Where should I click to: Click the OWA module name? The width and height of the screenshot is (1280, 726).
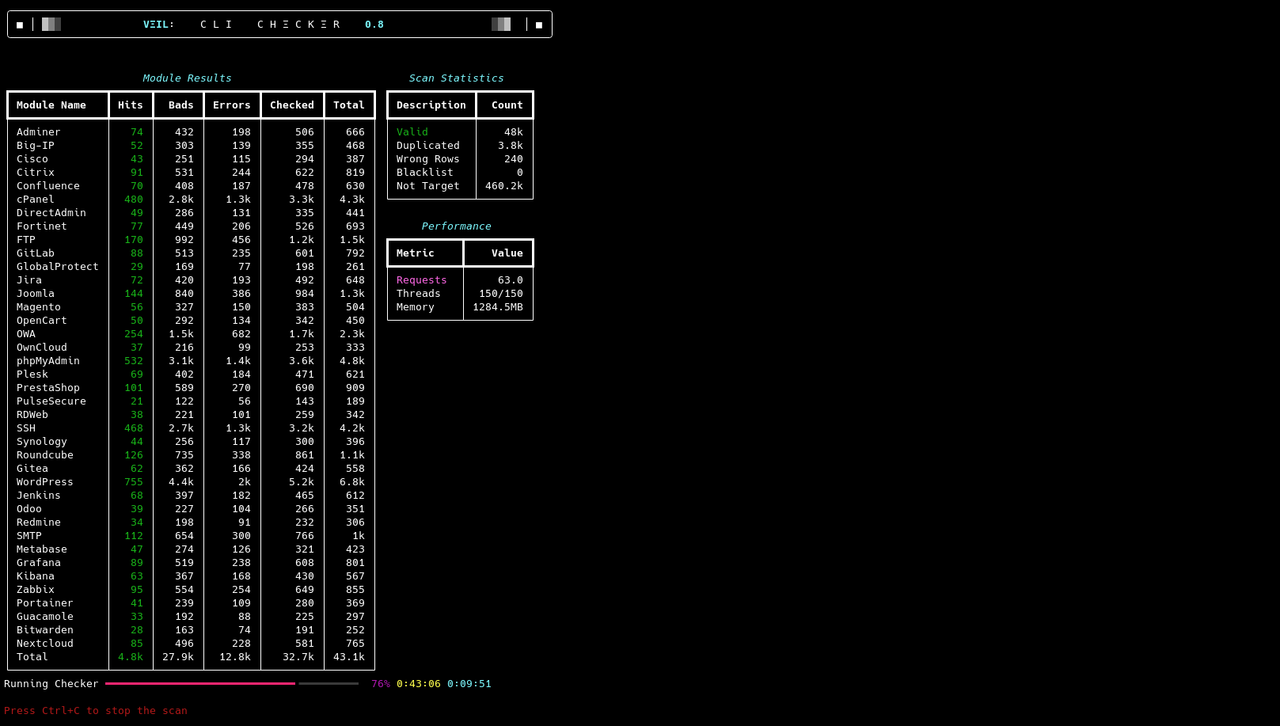coord(26,334)
